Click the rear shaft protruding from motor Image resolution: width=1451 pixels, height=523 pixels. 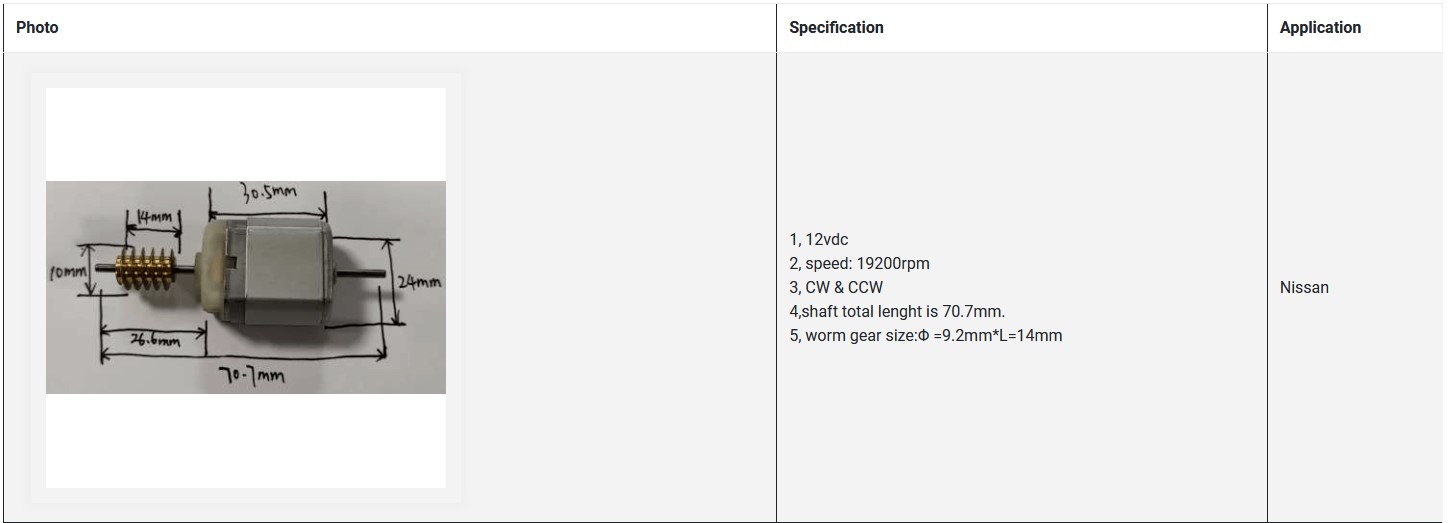click(370, 273)
